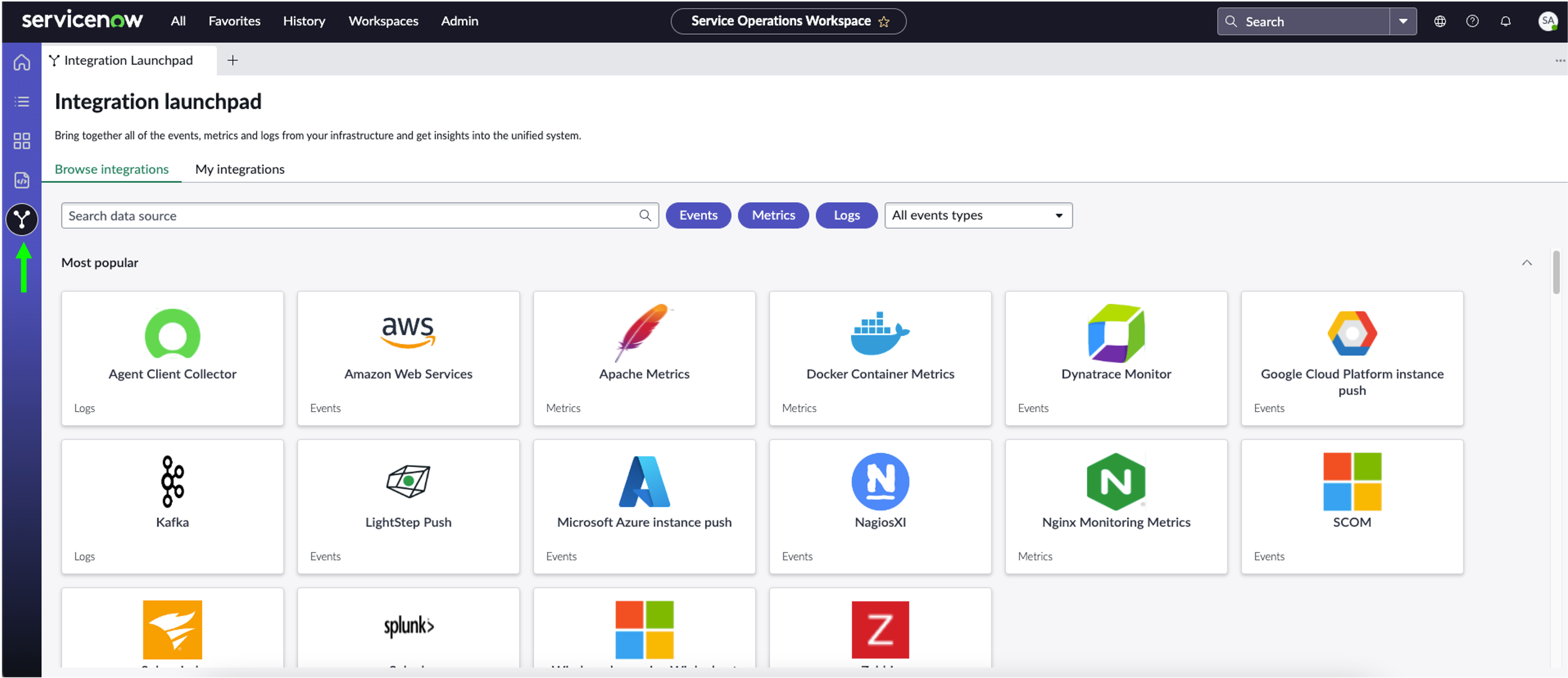Open the apps grid icon in the sidebar
Viewport: 1568px width, 678px height.
[x=21, y=141]
